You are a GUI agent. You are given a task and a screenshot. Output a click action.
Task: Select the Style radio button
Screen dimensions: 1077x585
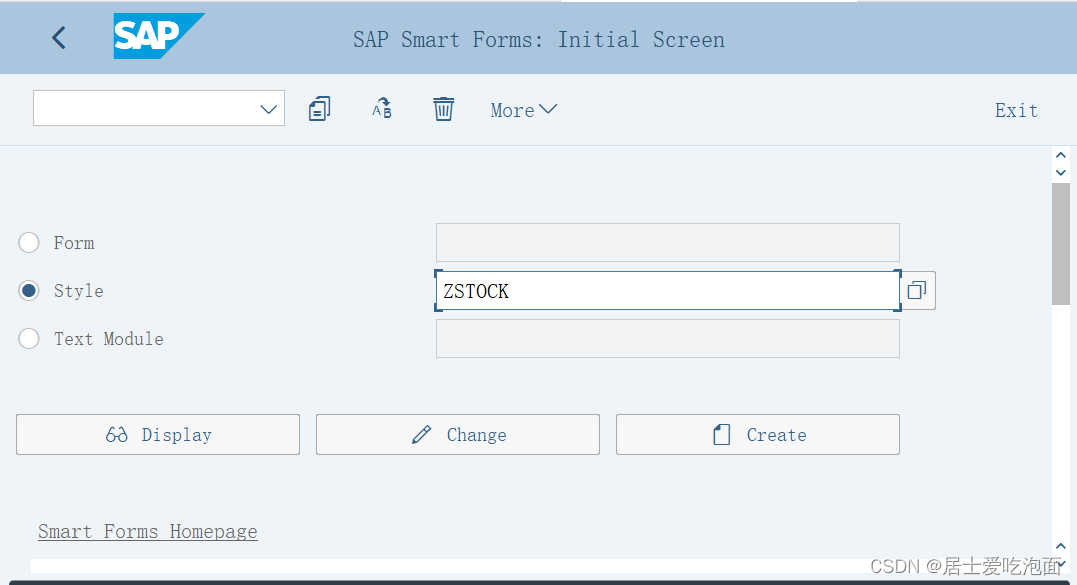pos(29,290)
